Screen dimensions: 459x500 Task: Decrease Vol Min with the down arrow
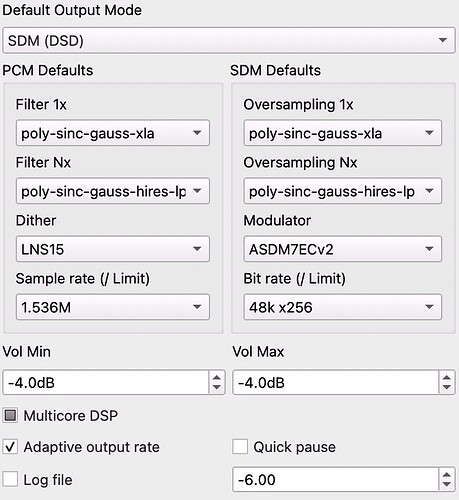217,387
